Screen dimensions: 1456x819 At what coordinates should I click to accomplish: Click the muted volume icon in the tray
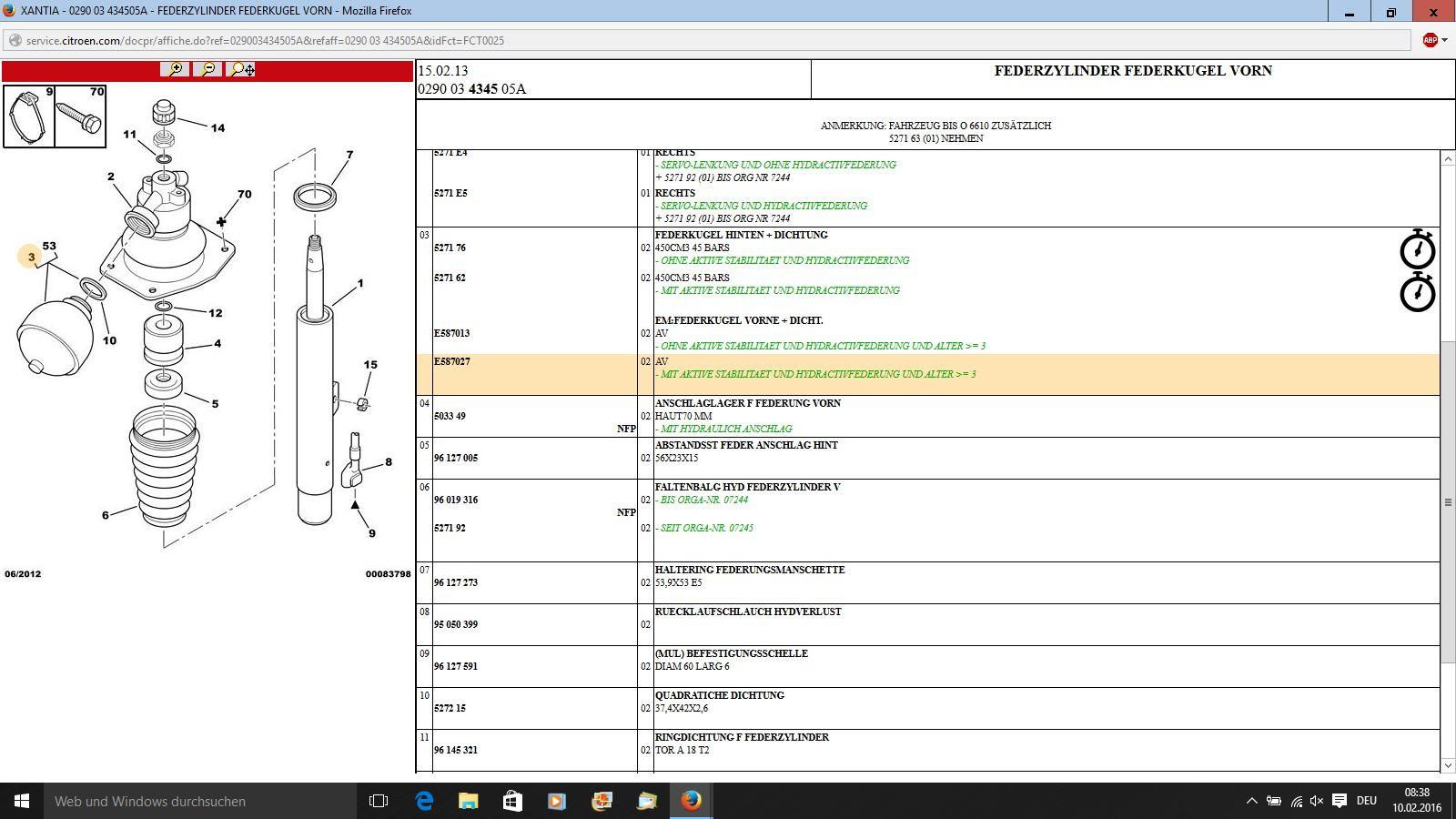[1317, 801]
